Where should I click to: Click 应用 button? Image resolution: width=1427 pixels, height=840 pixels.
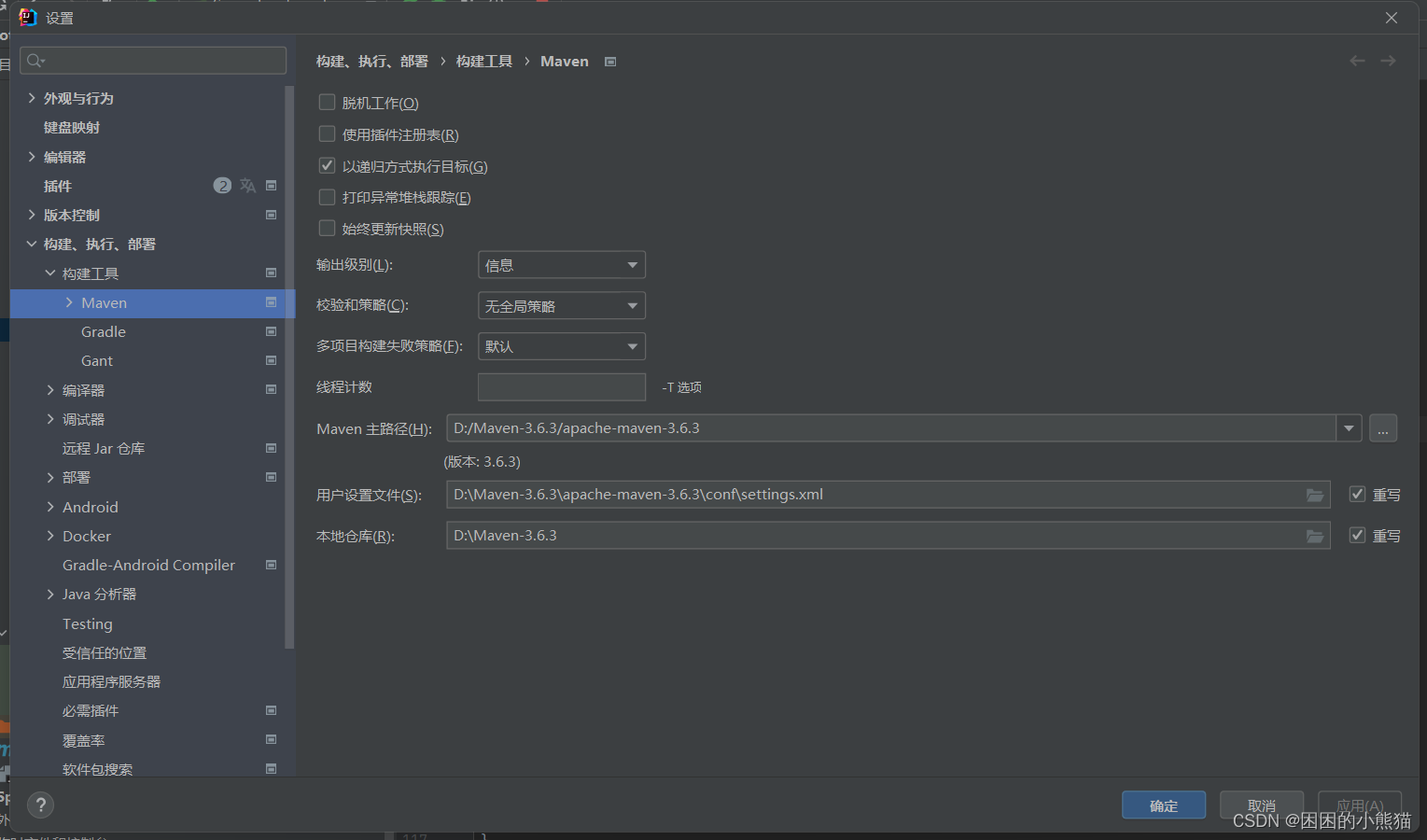pos(1360,805)
